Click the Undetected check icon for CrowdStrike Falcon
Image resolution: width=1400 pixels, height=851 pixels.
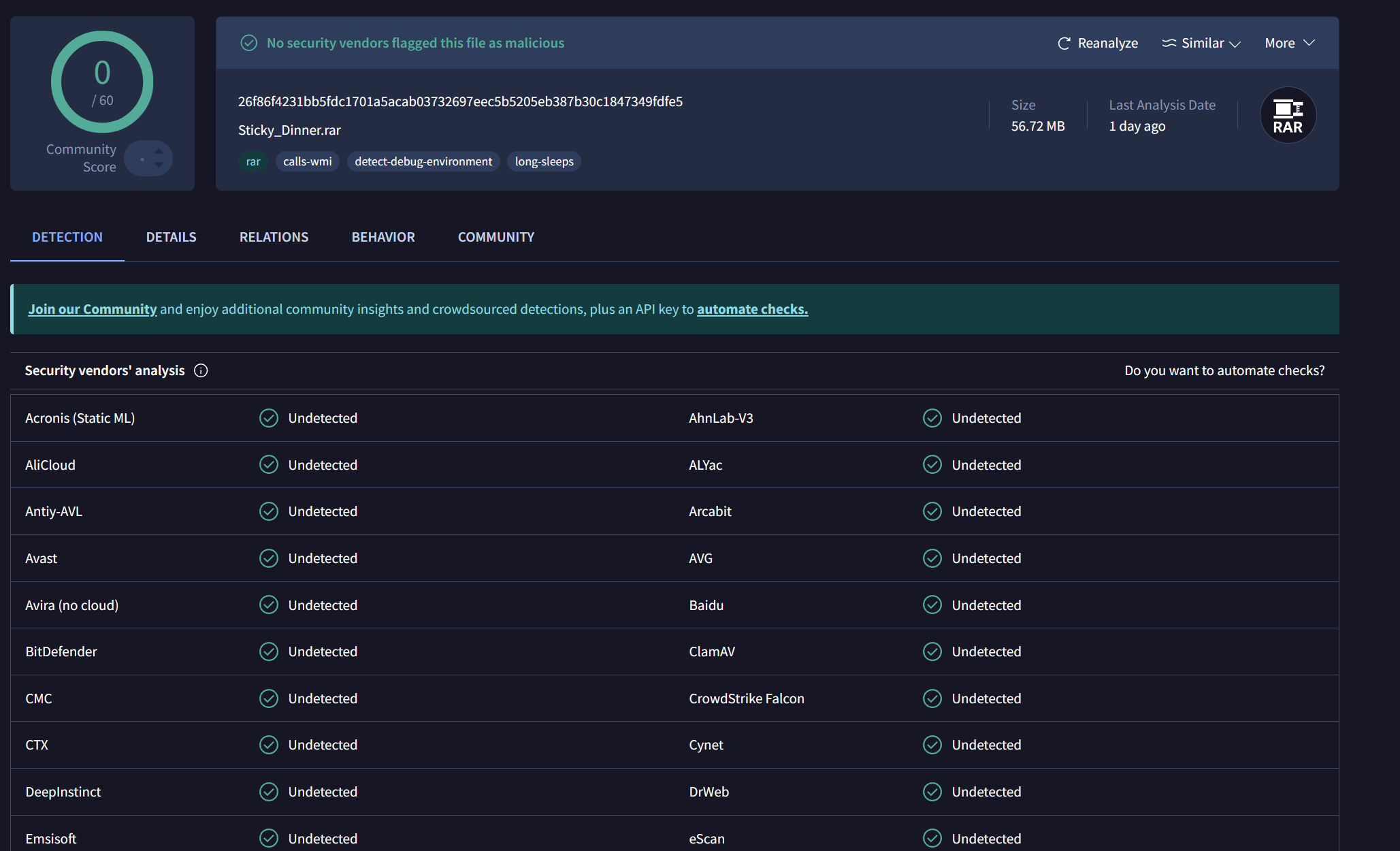click(x=932, y=699)
